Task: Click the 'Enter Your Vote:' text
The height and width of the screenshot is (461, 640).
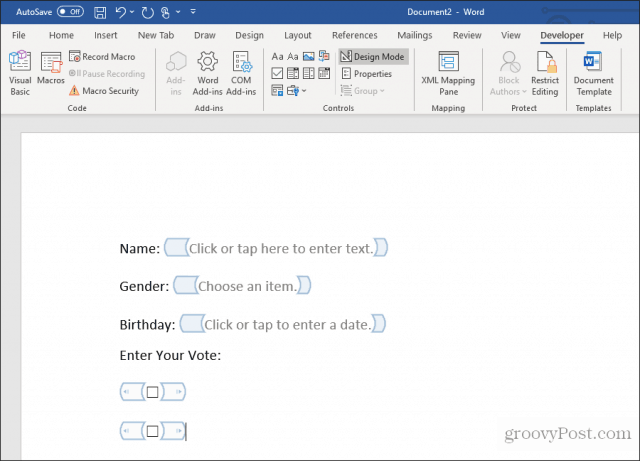Action: (x=170, y=355)
